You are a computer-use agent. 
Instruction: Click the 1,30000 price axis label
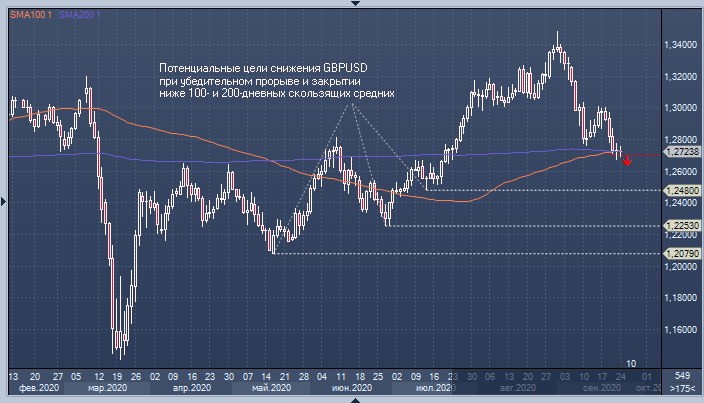point(681,108)
